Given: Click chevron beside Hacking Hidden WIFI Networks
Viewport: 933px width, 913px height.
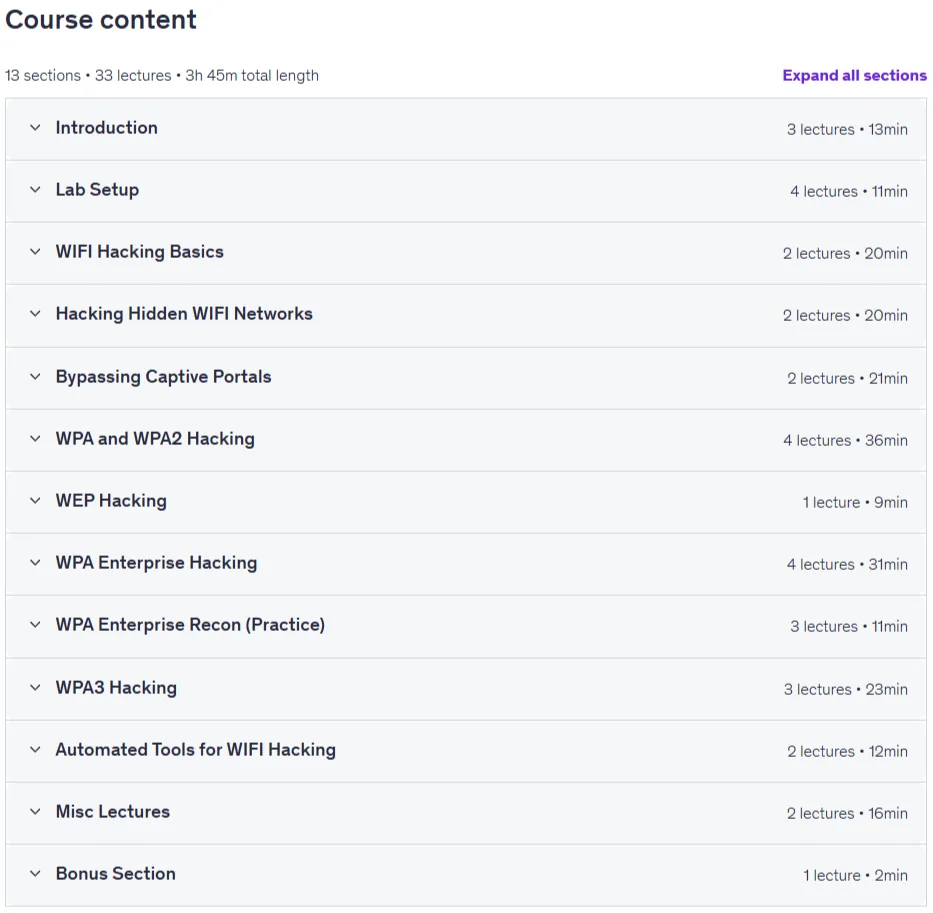Looking at the screenshot, I should pyautogui.click(x=36, y=314).
